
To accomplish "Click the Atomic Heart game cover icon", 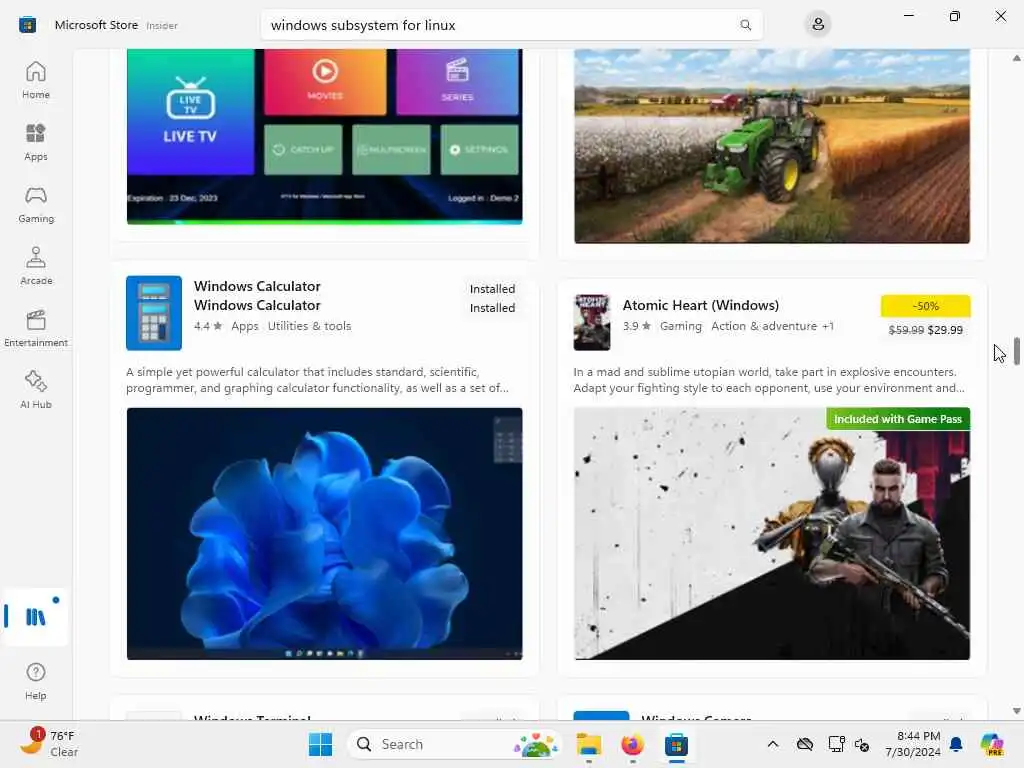I will coord(592,323).
